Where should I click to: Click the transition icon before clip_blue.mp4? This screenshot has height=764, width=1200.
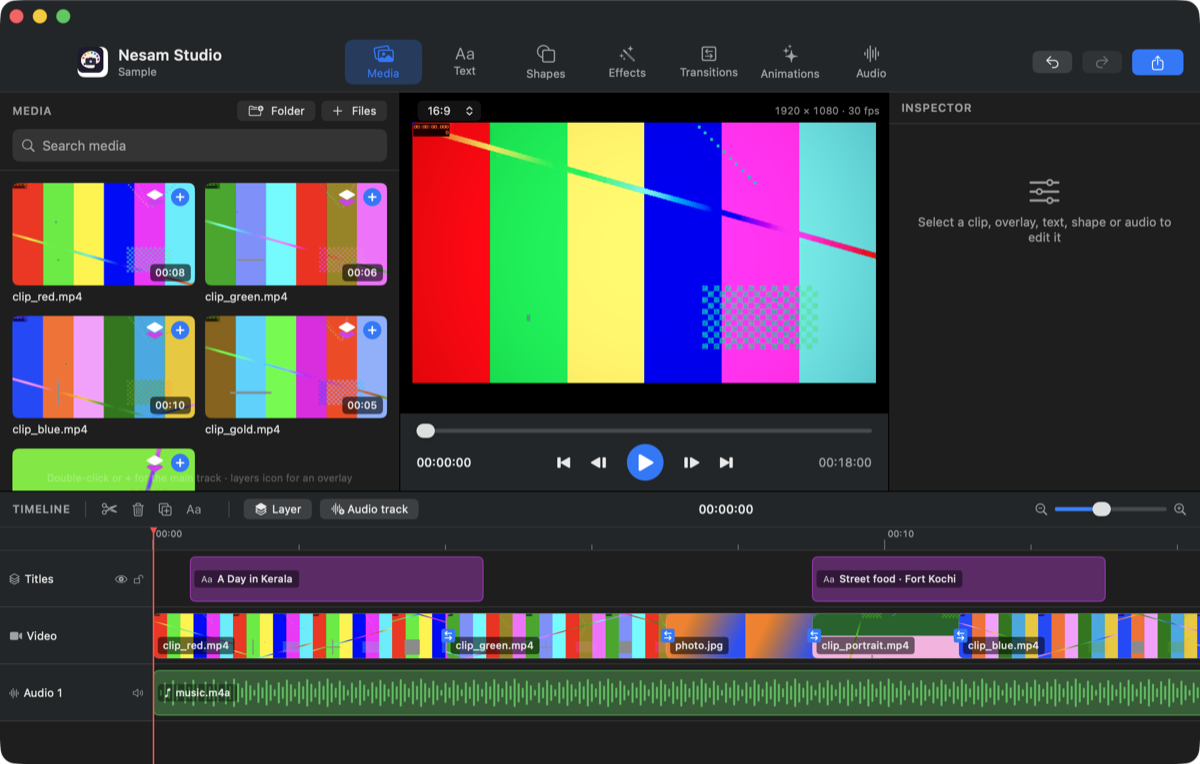click(x=961, y=635)
